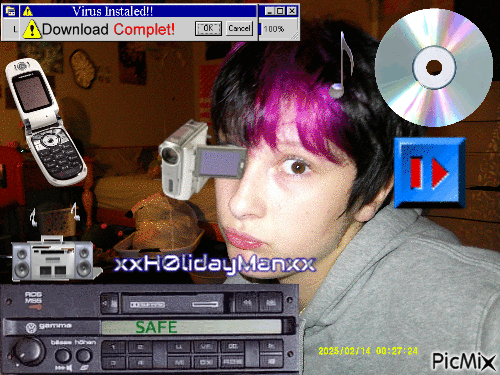Click the RDS MSS label on radio
This screenshot has width=500, height=375.
pyautogui.click(x=33, y=298)
